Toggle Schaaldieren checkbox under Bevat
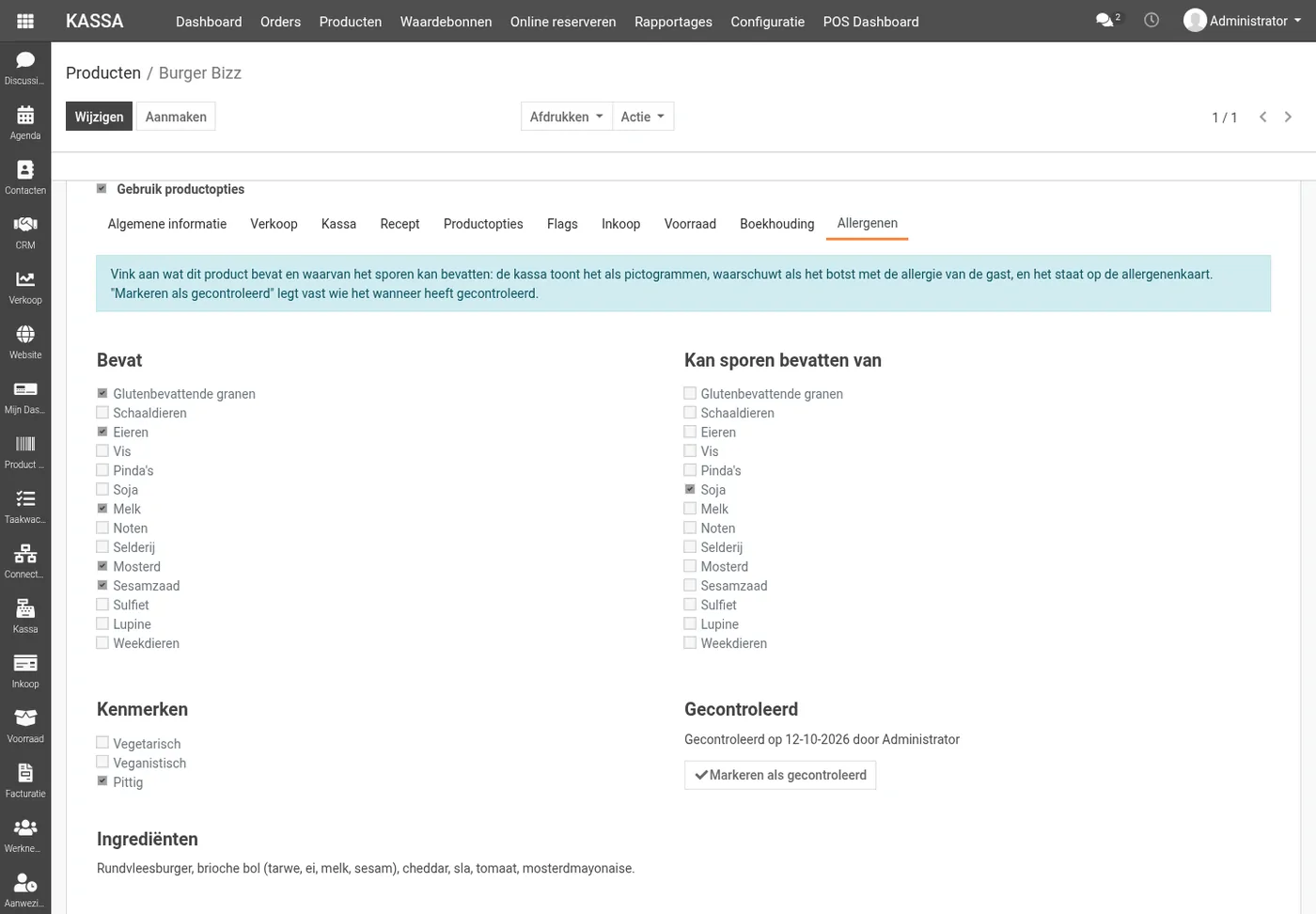1316x914 pixels. 102,413
